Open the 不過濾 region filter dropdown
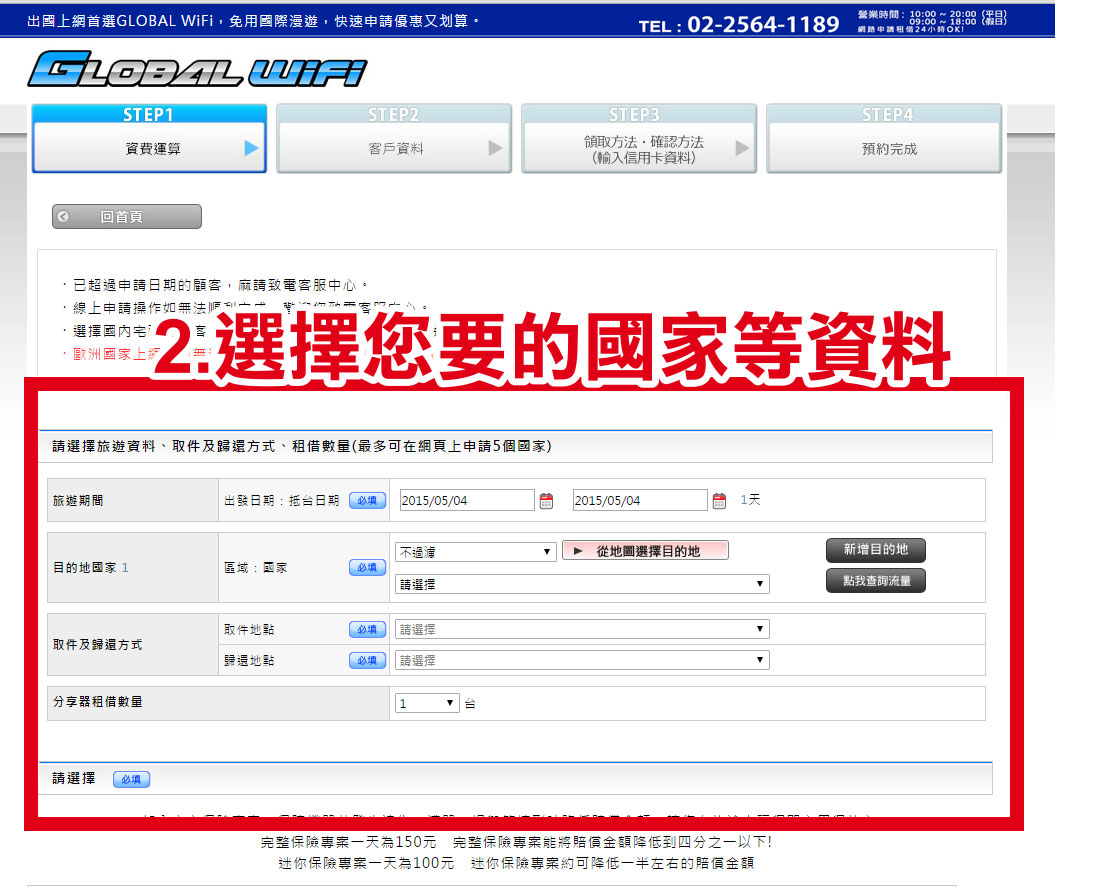 tap(475, 552)
